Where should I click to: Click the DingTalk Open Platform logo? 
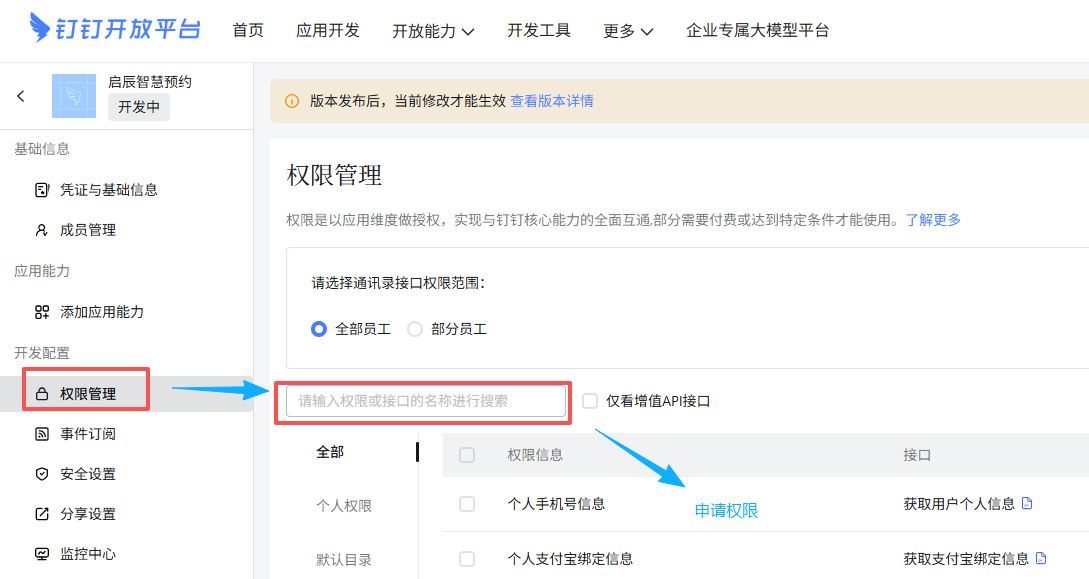pos(115,29)
